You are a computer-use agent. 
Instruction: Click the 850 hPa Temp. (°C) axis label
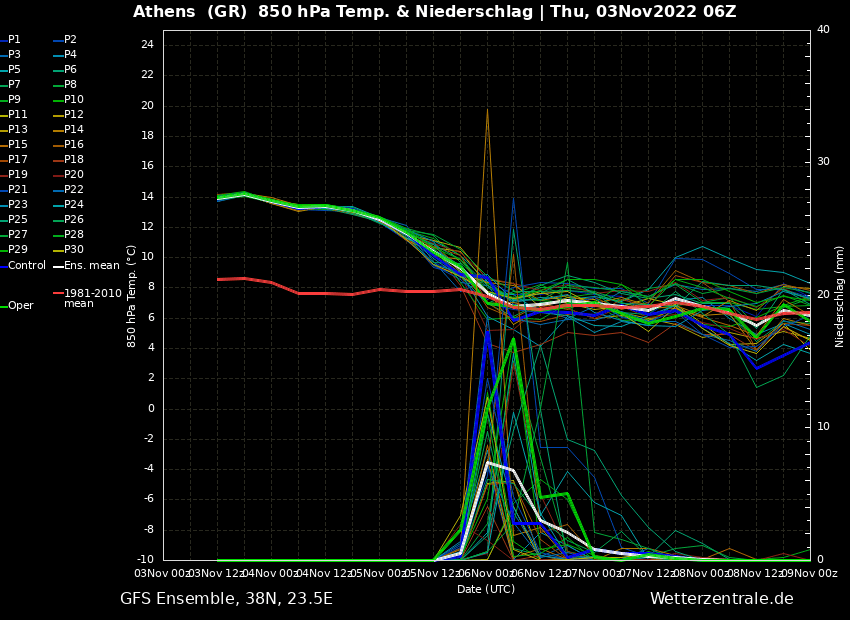(x=132, y=296)
